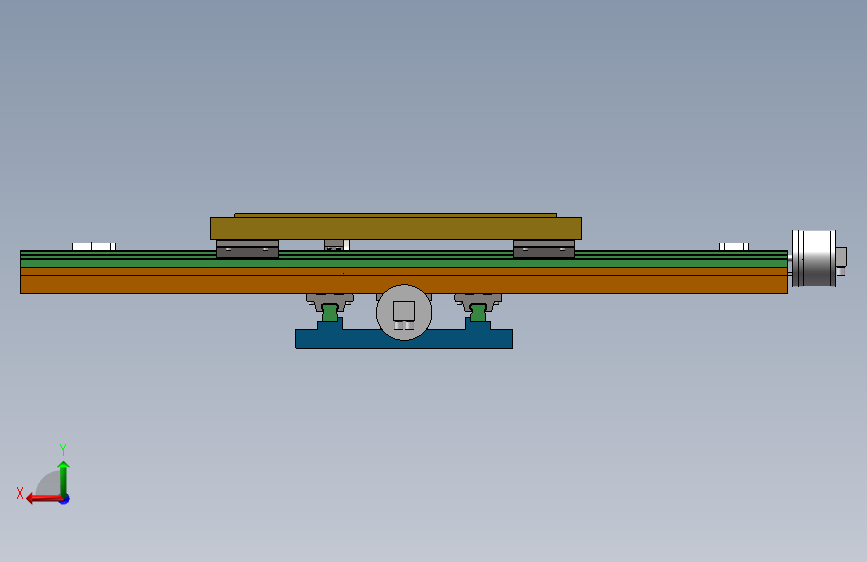Select the left small green lower rail
This screenshot has width=867, height=562.
pos(330,313)
